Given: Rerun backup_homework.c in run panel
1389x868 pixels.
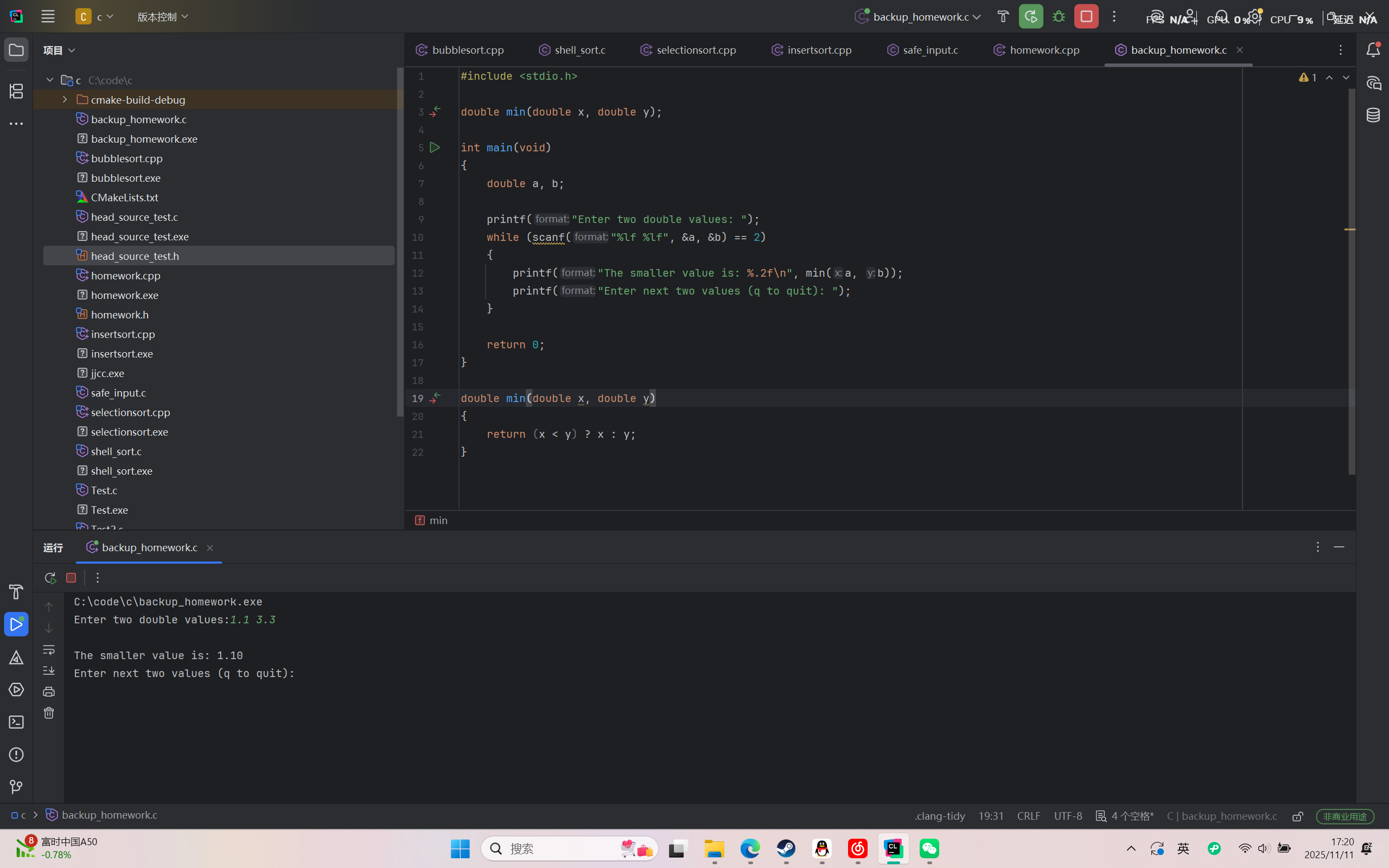Looking at the screenshot, I should (50, 578).
